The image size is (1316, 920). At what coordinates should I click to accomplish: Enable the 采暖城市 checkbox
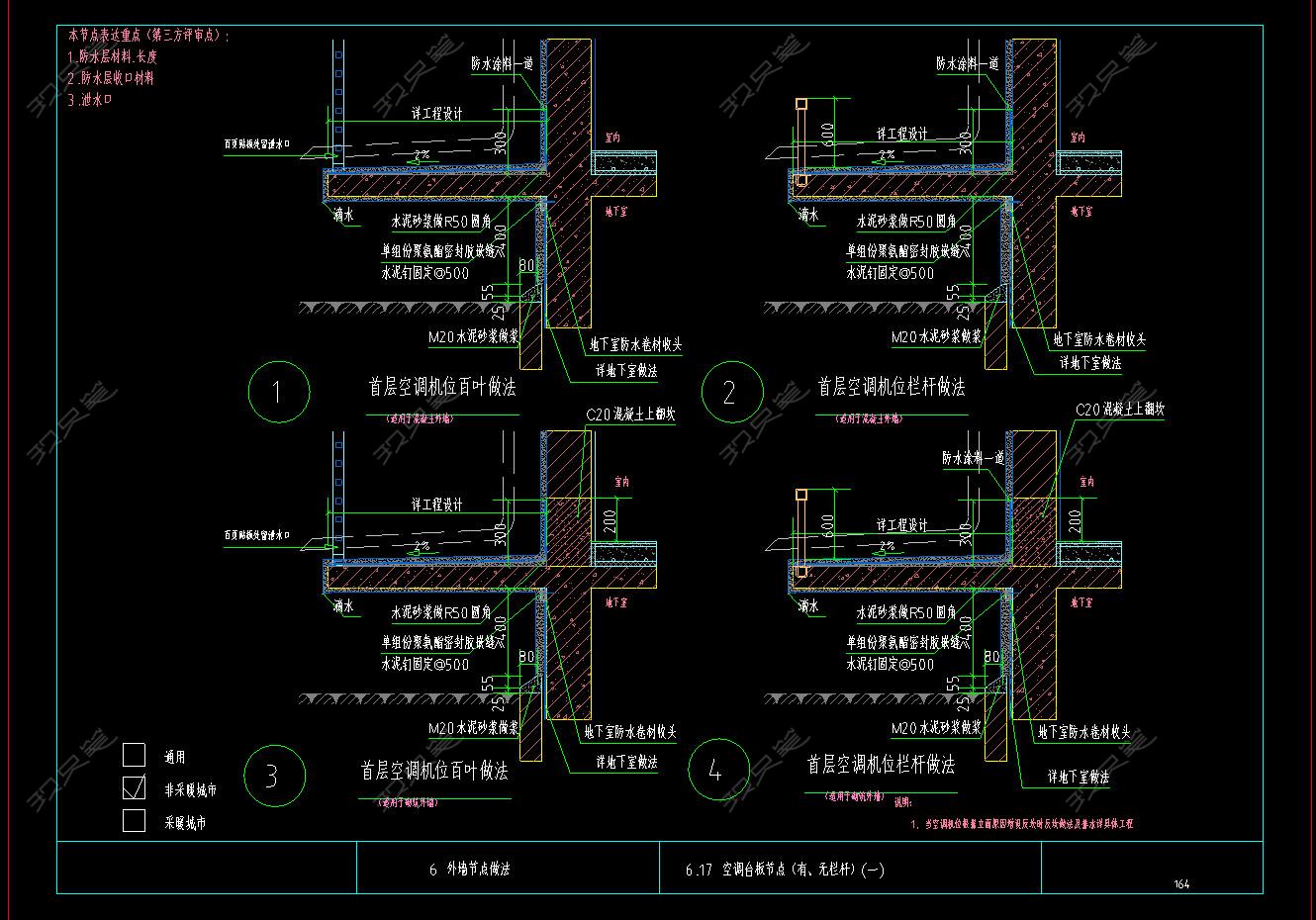(x=134, y=820)
